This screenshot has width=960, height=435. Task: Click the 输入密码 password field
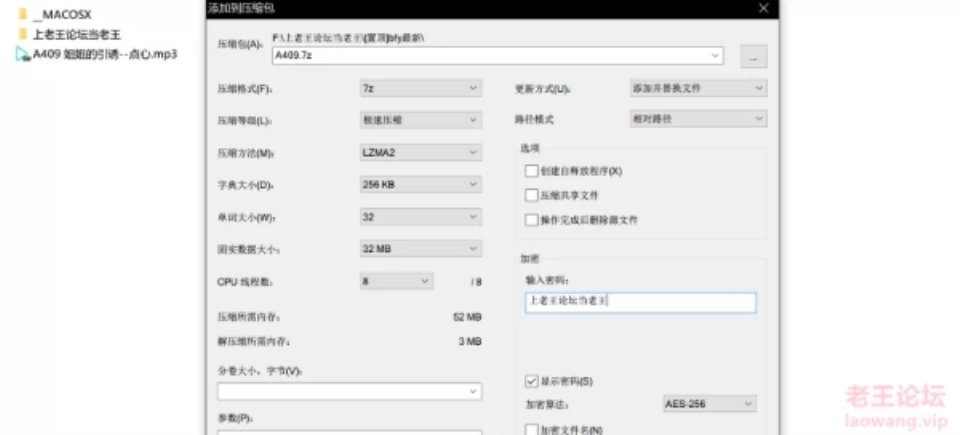pos(640,303)
